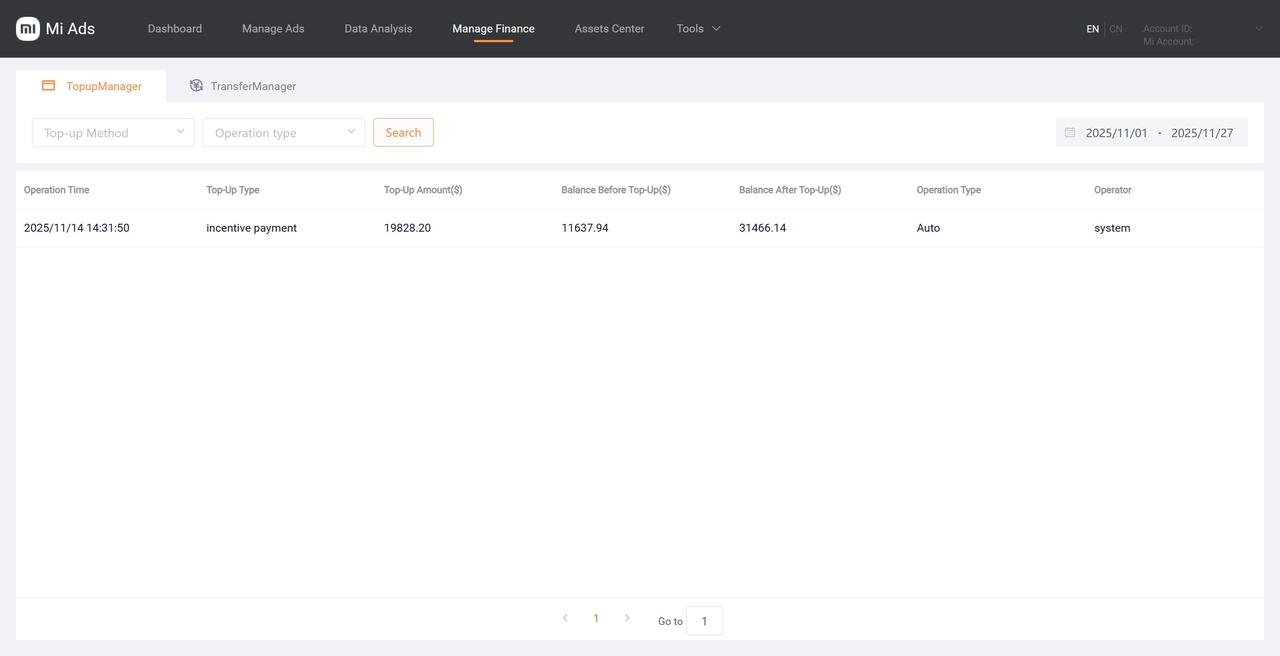Expand the Account ID selector chevron
Screen dimensions: 1280x656
(x=1259, y=29)
